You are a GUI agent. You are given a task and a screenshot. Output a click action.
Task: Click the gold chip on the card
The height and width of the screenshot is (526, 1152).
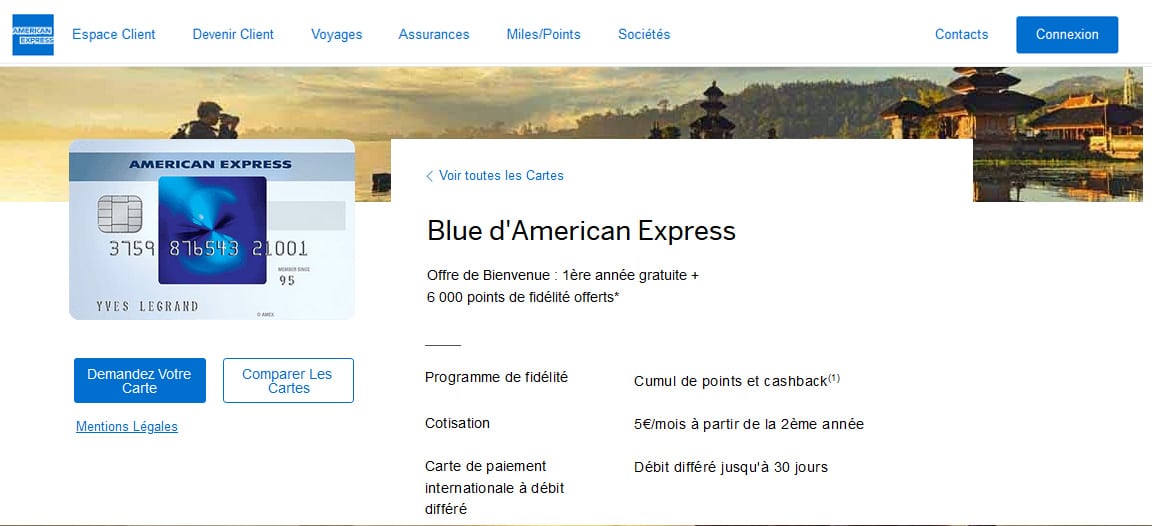point(119,212)
